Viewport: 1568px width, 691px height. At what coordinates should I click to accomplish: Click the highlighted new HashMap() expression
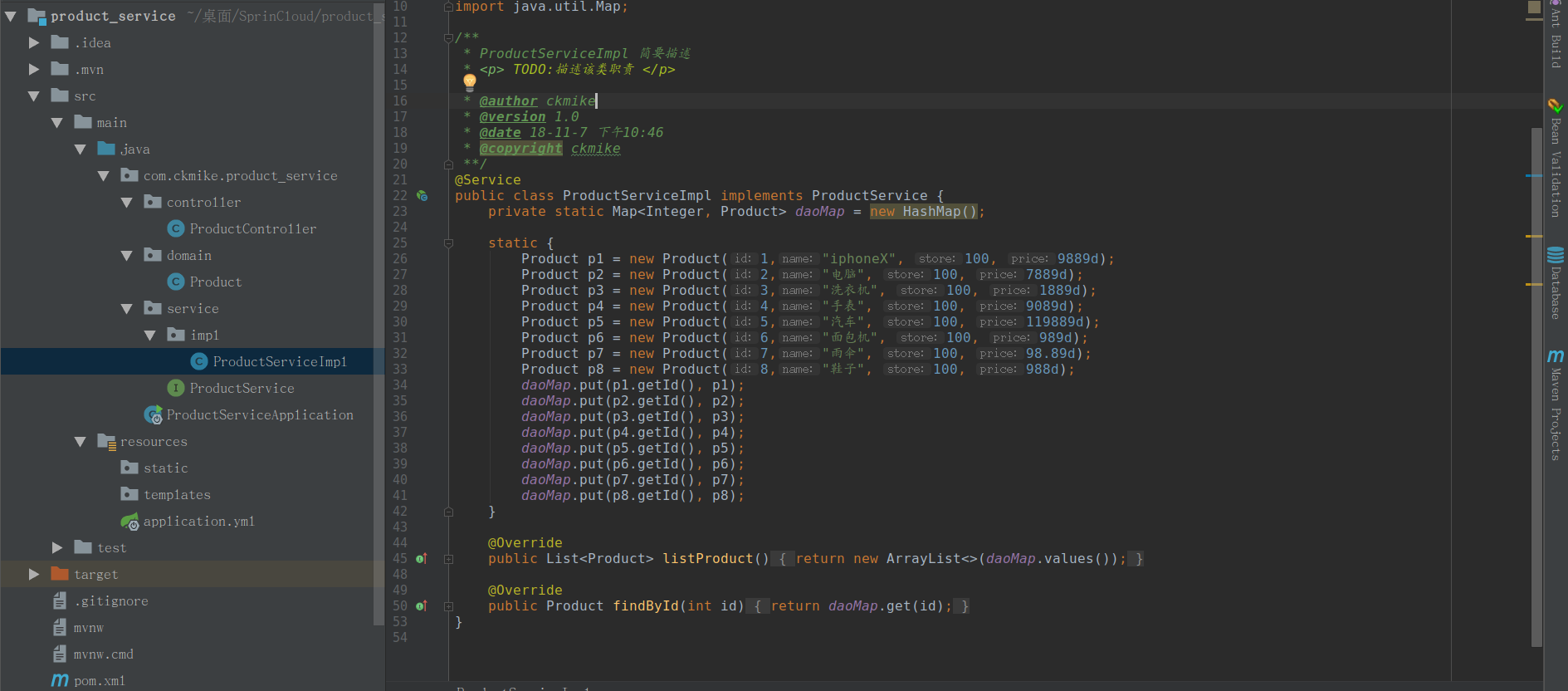pos(924,211)
